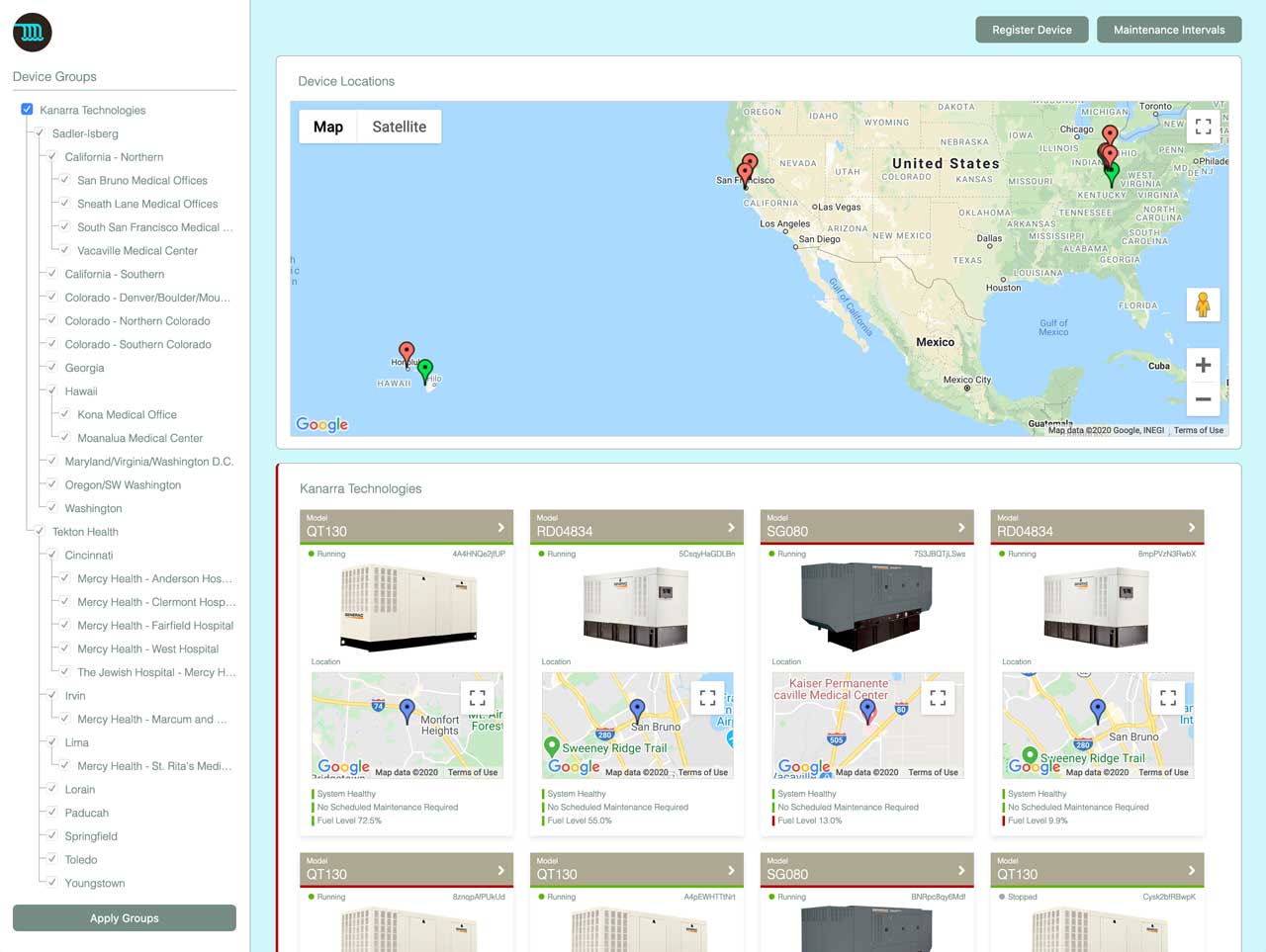Open details arrow for QT130 device A4pEWHTTtNrt
Viewport: 1266px width, 952px height.
coord(732,871)
